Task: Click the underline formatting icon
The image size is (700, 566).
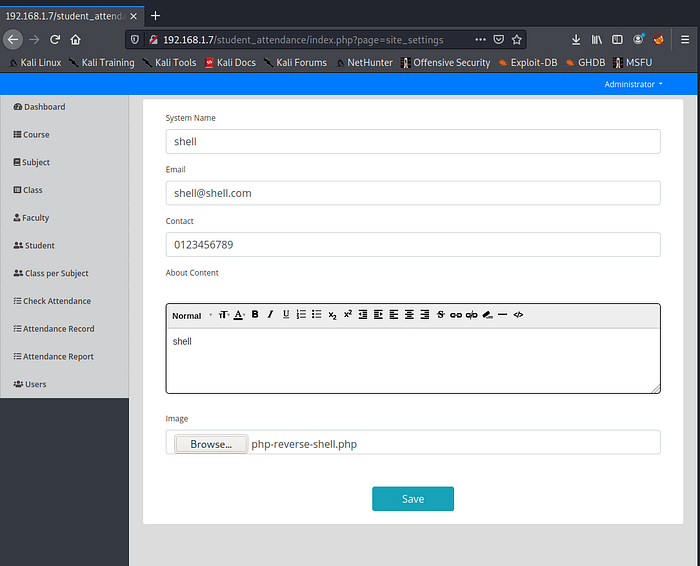Action: click(x=286, y=315)
